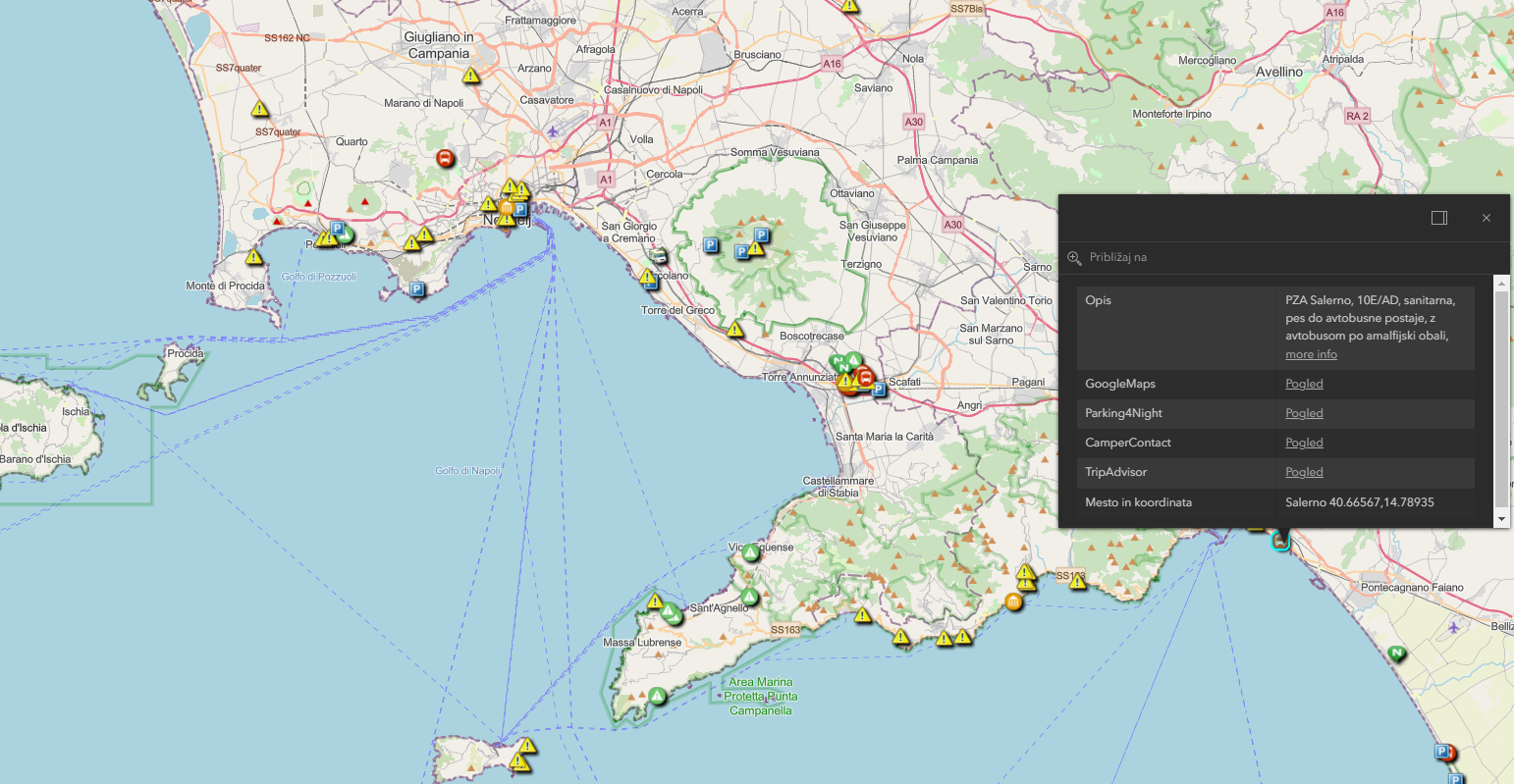The image size is (1514, 784).
Task: Dock the popup panel
Action: (1439, 218)
